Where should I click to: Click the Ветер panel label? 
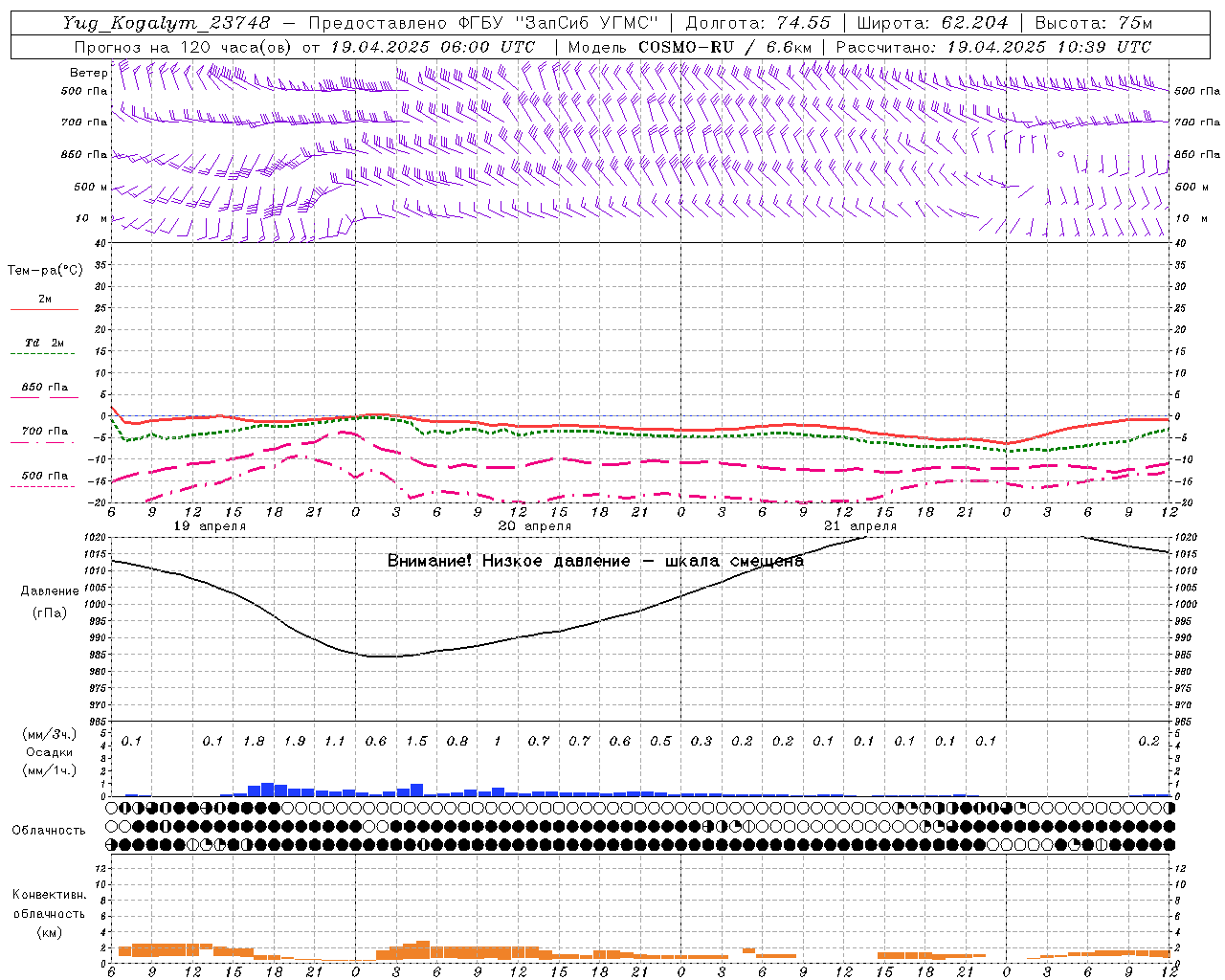tap(88, 73)
